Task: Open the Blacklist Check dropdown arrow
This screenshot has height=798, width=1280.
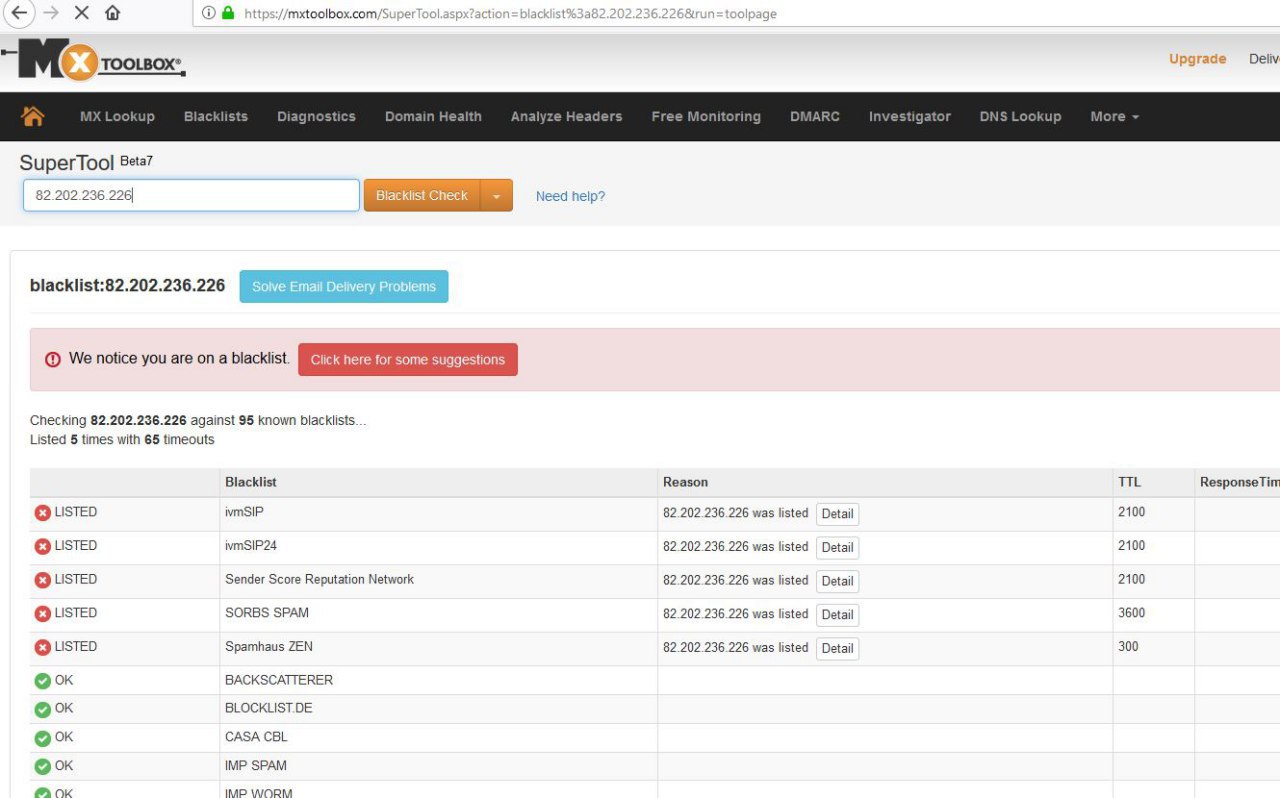Action: 497,196
